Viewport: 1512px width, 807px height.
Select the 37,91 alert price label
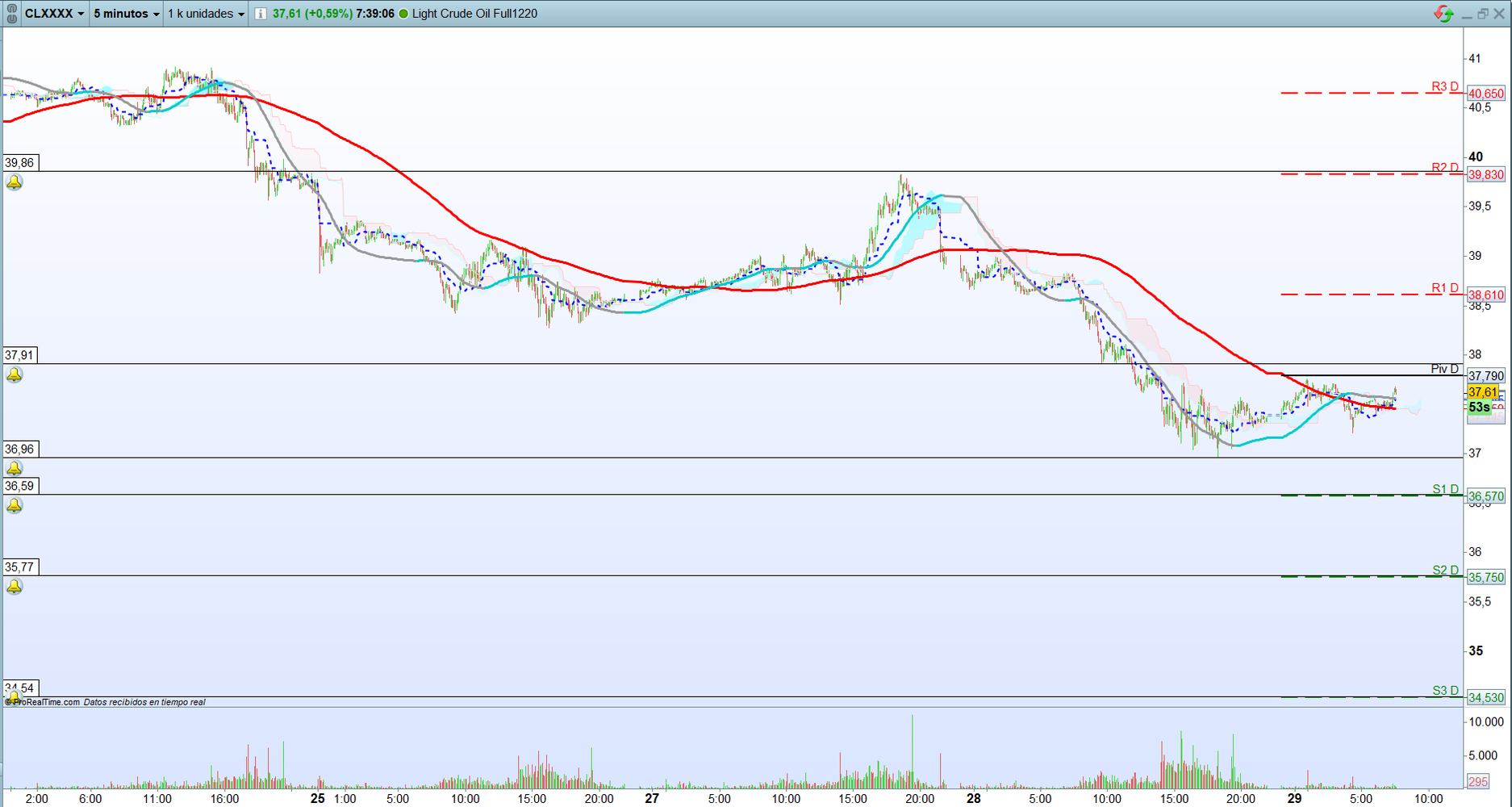tap(20, 355)
